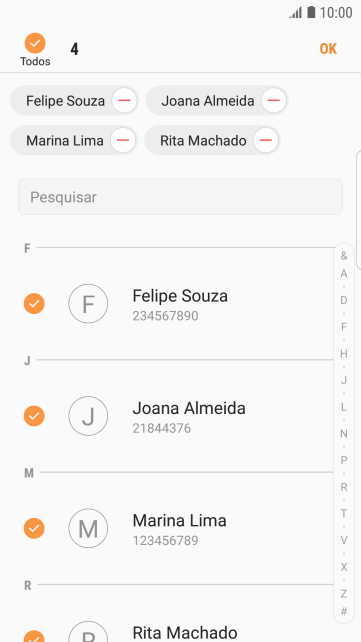
Task: Remove Joana Almeida chip with minus icon
Action: coord(273,101)
